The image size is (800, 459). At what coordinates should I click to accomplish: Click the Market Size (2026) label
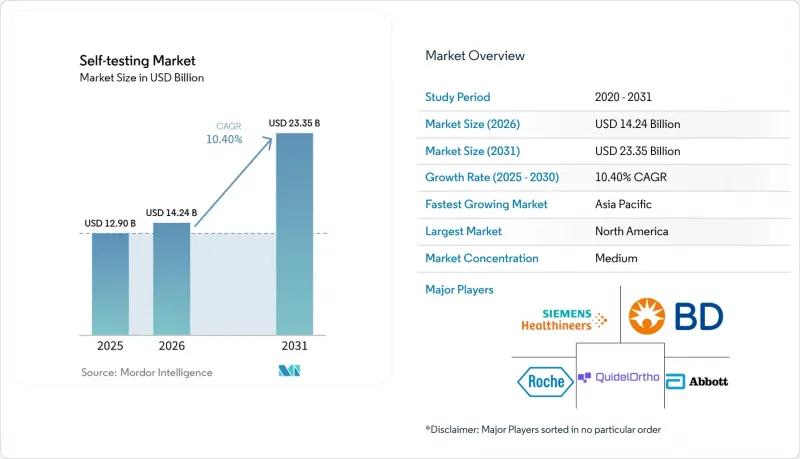coord(472,124)
